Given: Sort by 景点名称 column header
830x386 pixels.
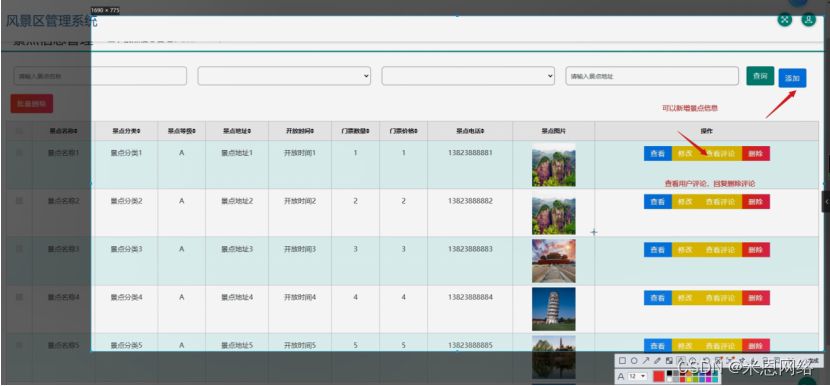Looking at the screenshot, I should click(x=64, y=131).
